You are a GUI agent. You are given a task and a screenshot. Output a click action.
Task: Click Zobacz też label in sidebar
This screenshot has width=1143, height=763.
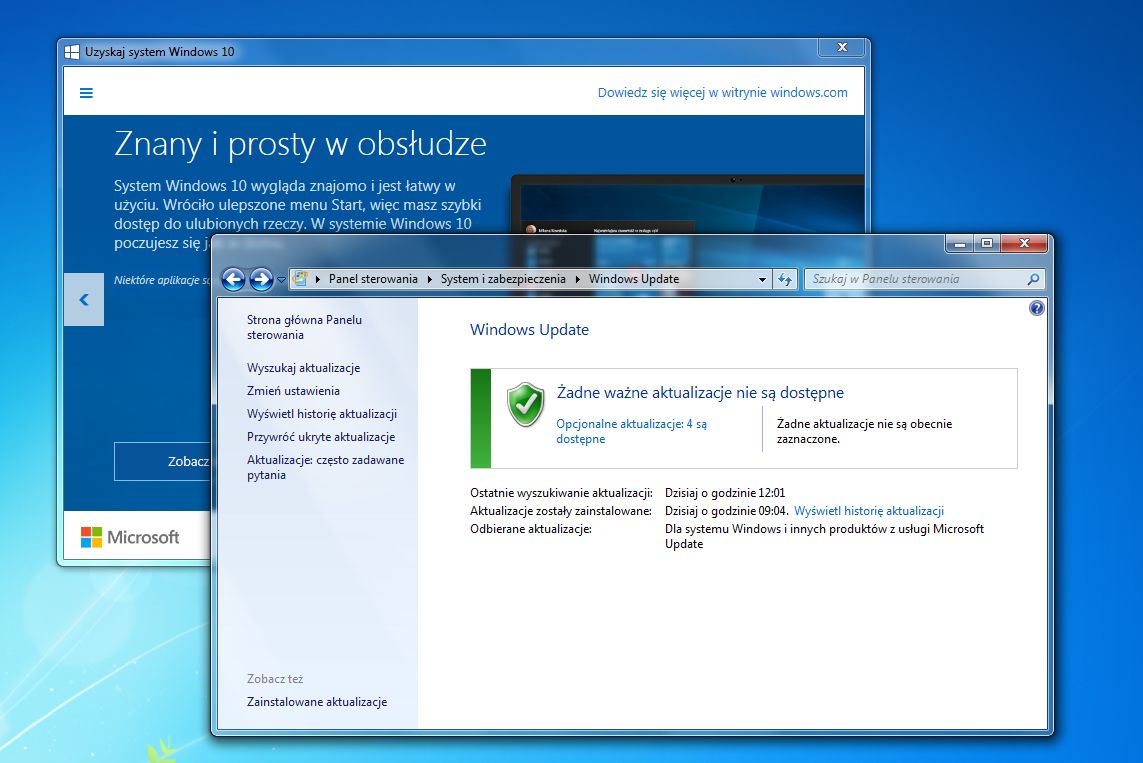pyautogui.click(x=275, y=678)
